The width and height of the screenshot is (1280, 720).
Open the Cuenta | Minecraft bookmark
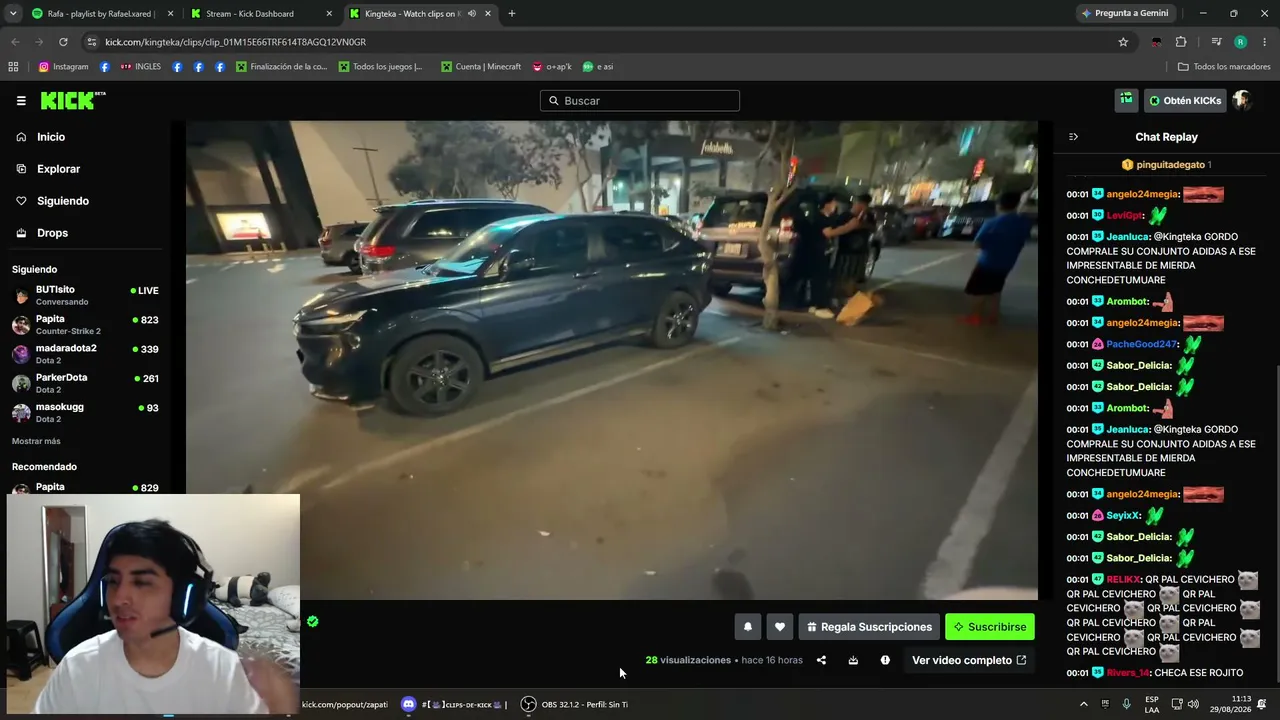click(x=482, y=67)
